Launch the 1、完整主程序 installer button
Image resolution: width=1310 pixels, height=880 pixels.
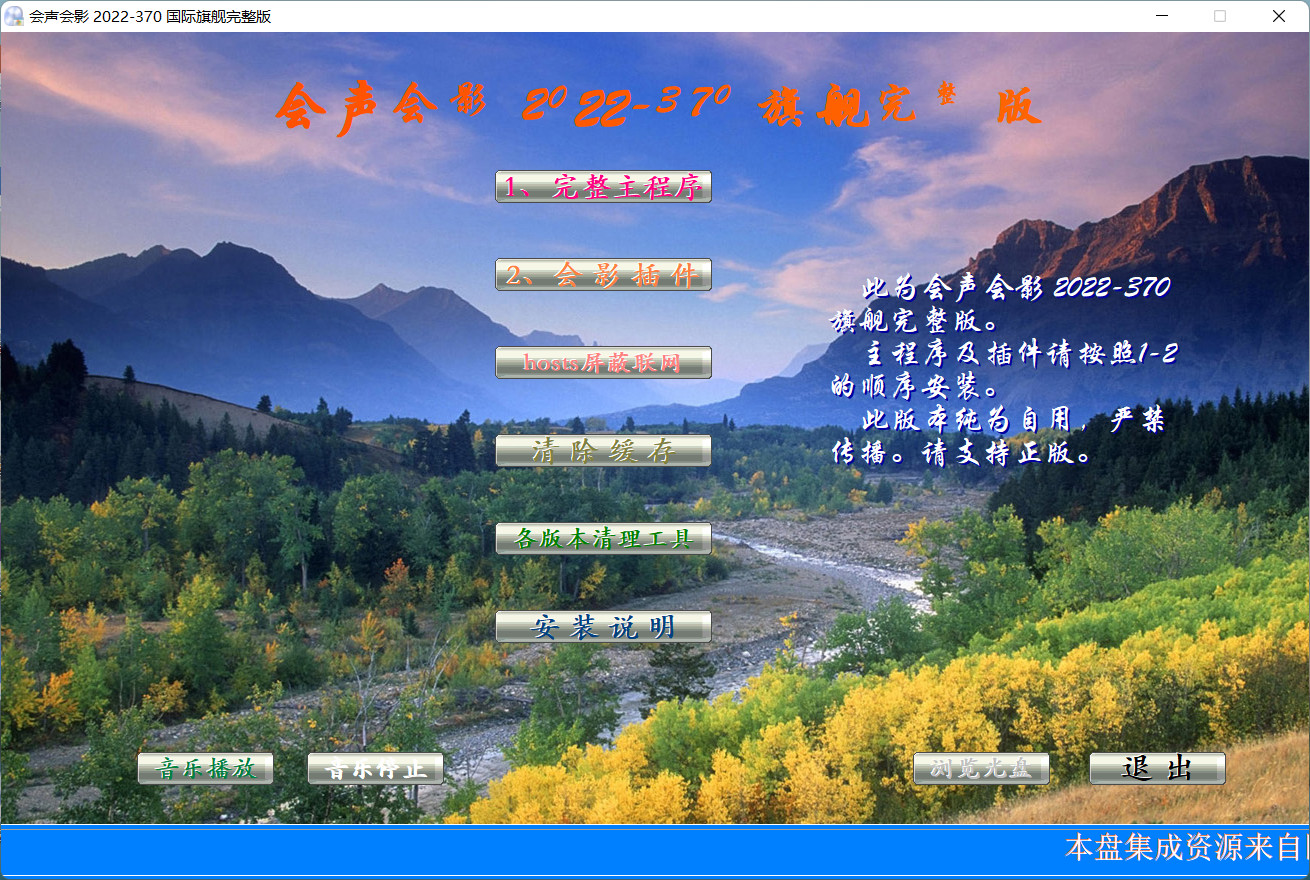(x=603, y=187)
